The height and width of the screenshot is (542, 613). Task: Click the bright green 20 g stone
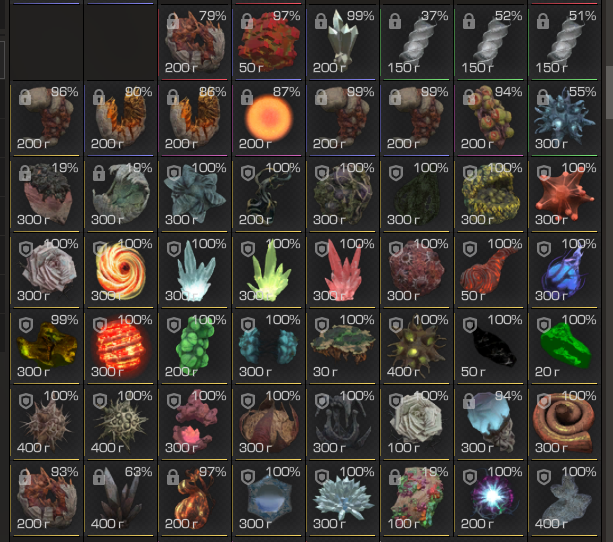pyautogui.click(x=565, y=346)
